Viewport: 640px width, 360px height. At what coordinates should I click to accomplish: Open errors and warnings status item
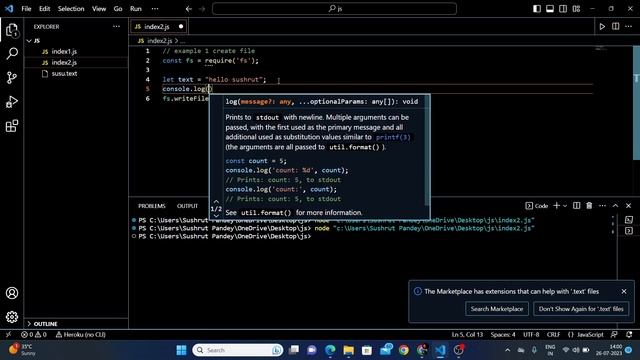click(34, 335)
